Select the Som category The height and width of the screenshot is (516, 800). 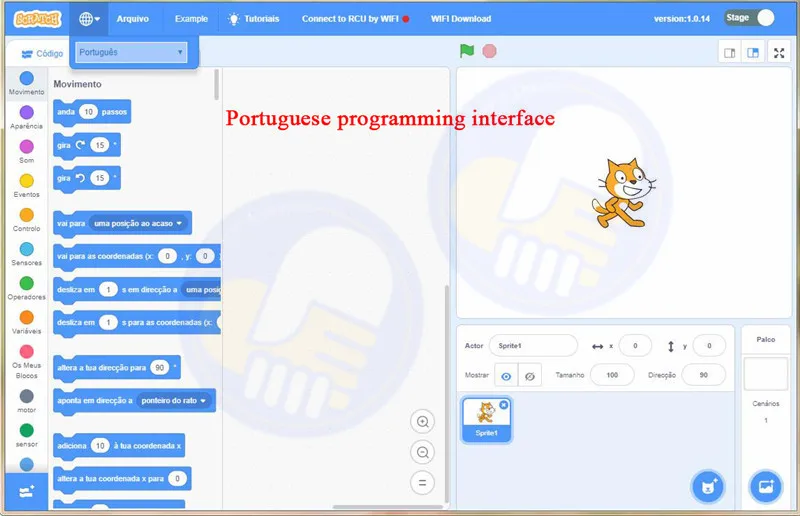(27, 152)
